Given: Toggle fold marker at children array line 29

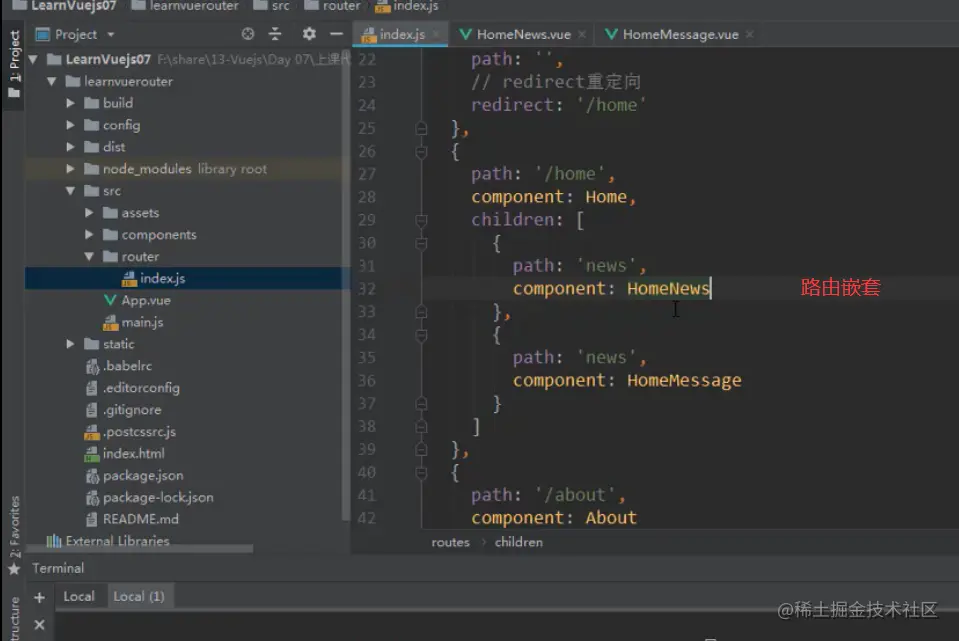Looking at the screenshot, I should click(421, 220).
